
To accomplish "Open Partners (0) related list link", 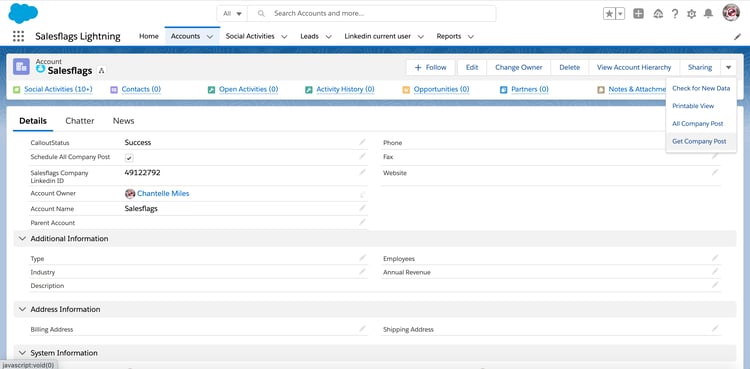I will (530, 89).
